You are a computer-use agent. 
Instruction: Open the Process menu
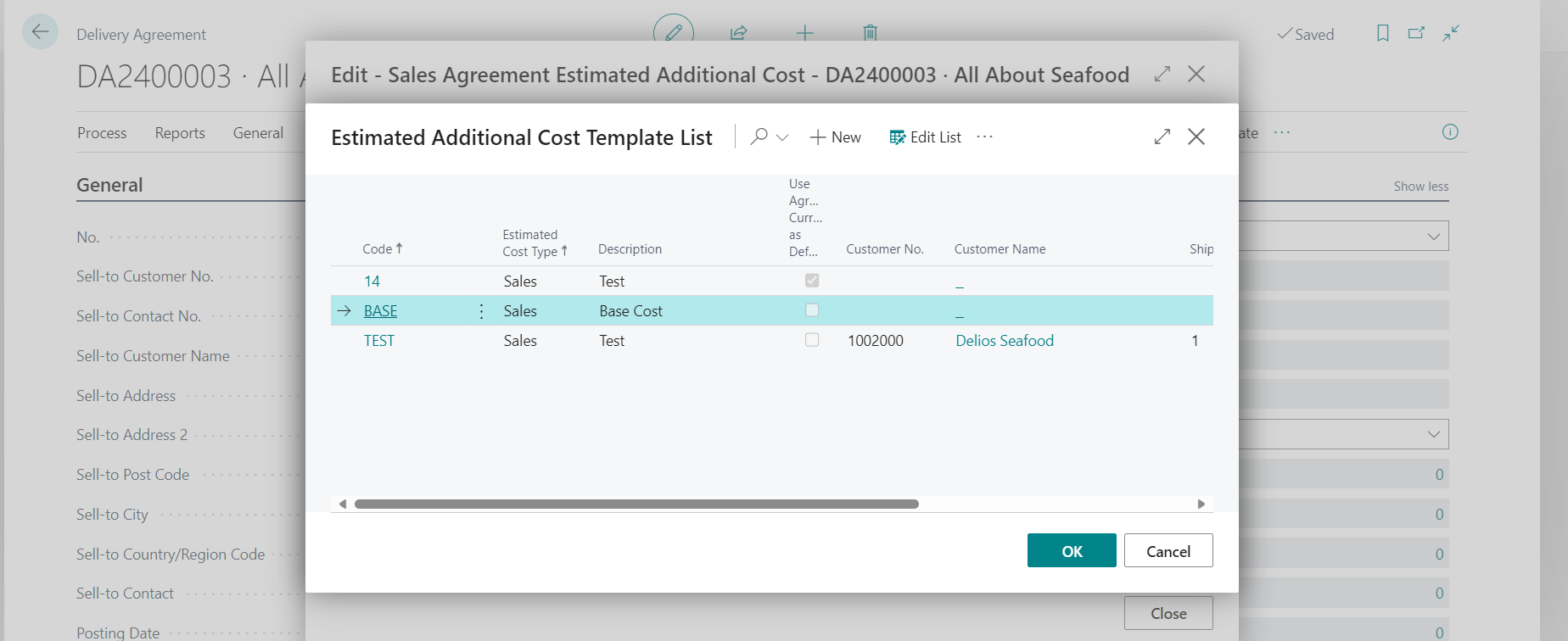coord(102,133)
